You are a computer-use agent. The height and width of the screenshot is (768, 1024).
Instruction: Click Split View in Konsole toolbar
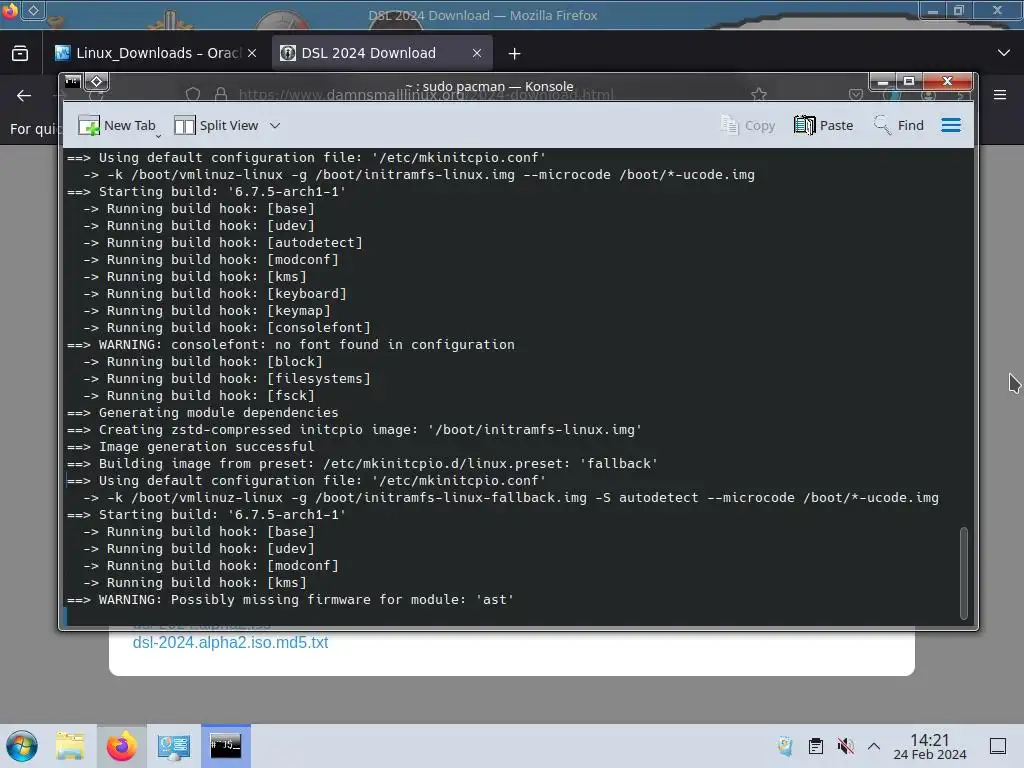(x=217, y=125)
